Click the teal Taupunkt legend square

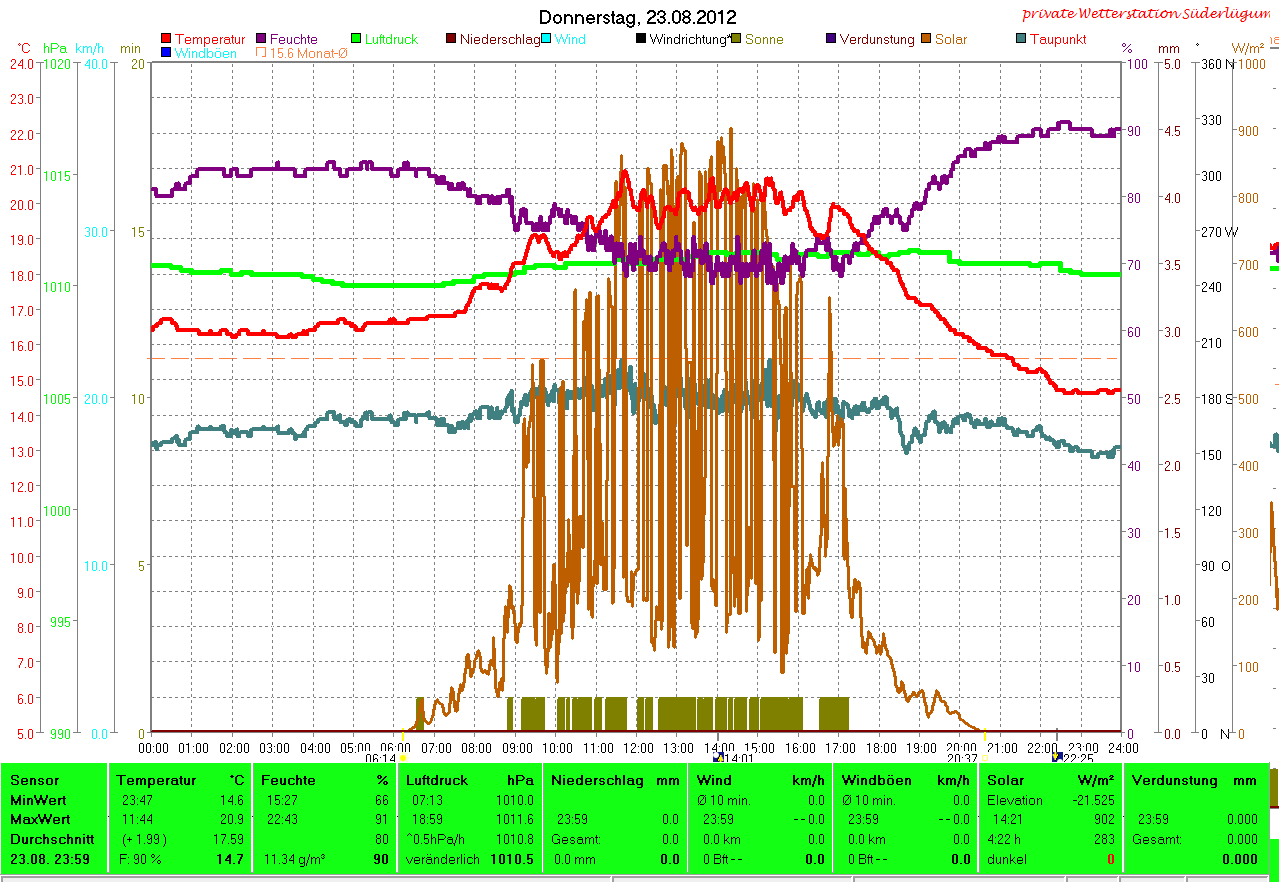[x=1021, y=39]
